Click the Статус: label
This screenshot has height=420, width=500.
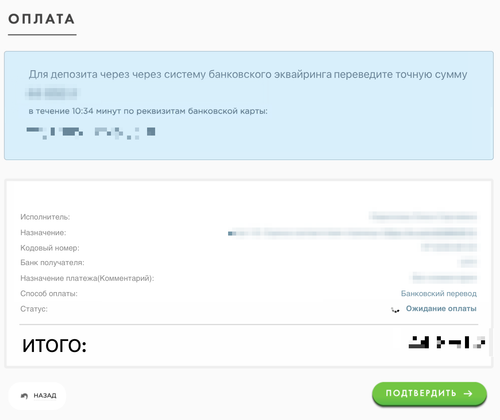pyautogui.click(x=34, y=309)
